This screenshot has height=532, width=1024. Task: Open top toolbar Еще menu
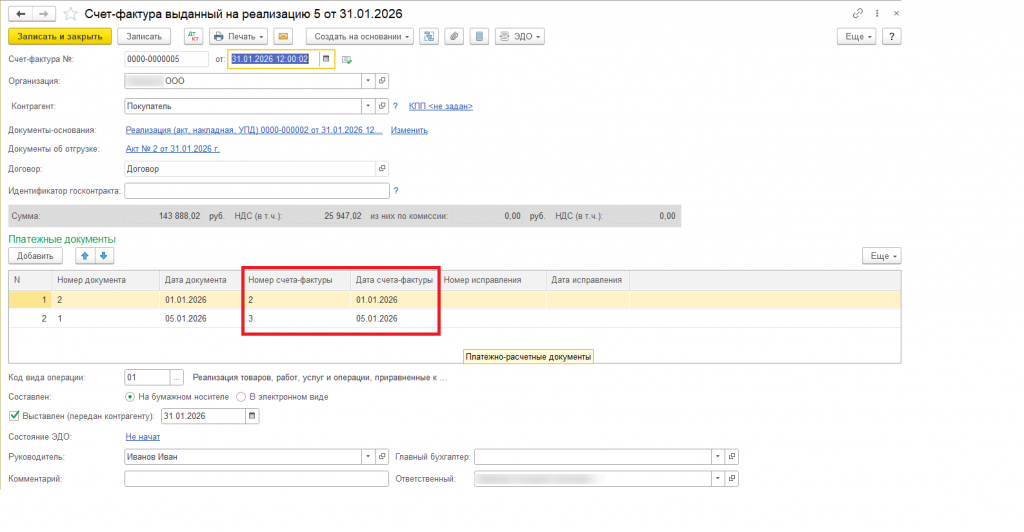(x=856, y=37)
